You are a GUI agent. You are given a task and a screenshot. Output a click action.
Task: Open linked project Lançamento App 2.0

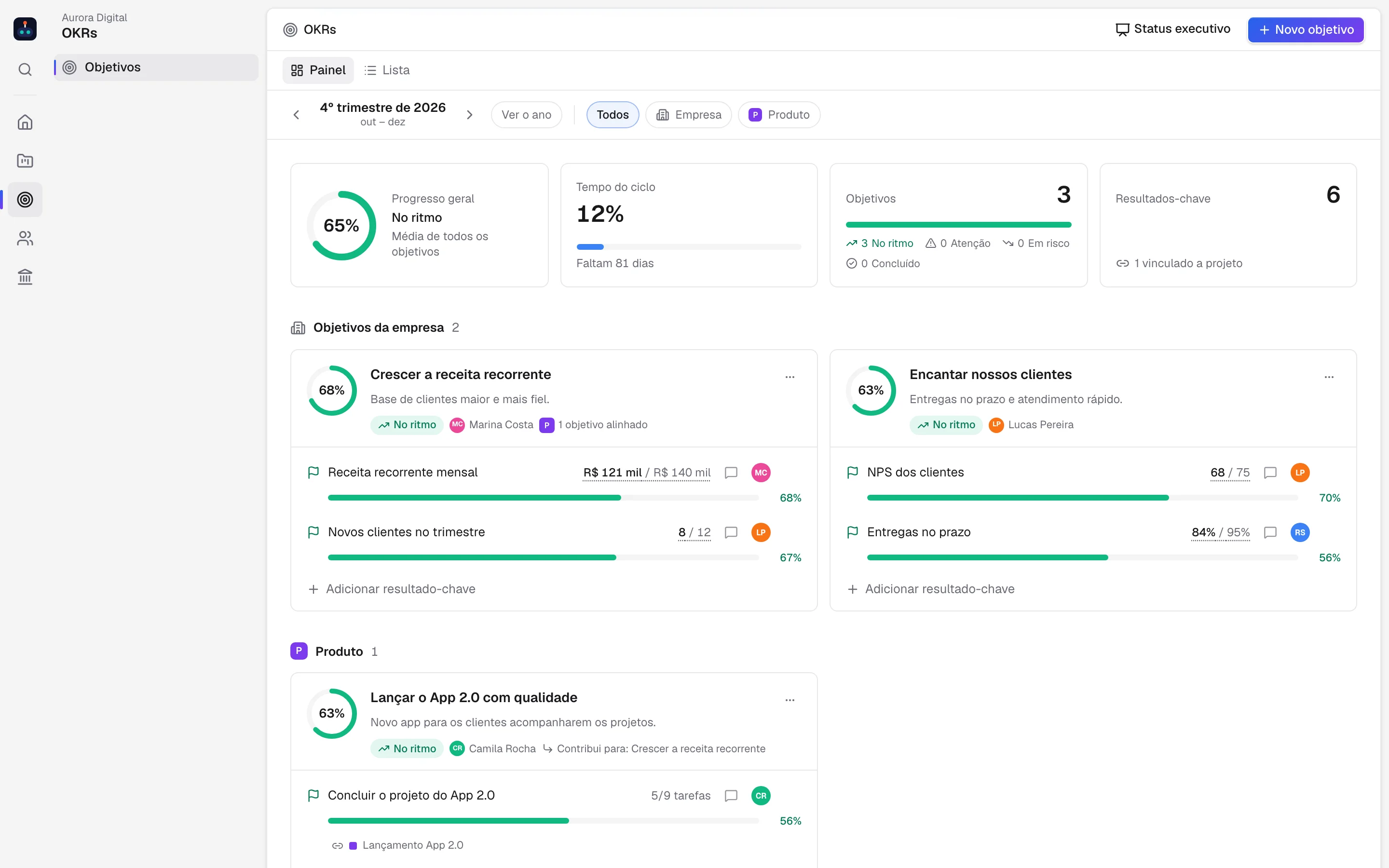pos(398,845)
